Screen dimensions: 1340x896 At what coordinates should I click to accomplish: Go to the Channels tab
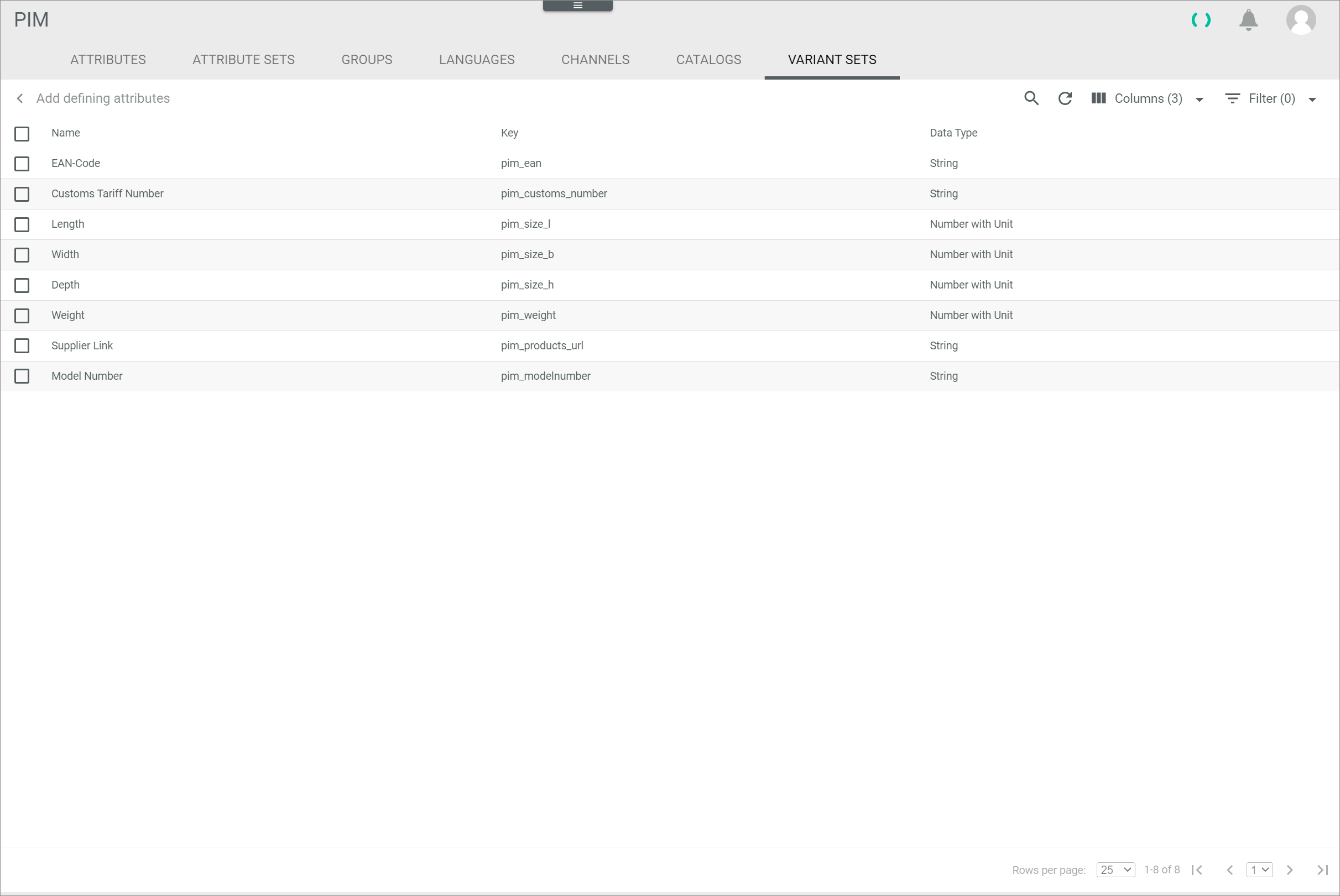pos(595,60)
